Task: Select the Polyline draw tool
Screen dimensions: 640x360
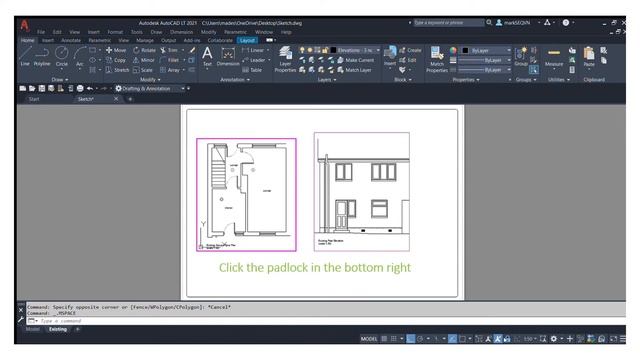Action: (x=42, y=56)
